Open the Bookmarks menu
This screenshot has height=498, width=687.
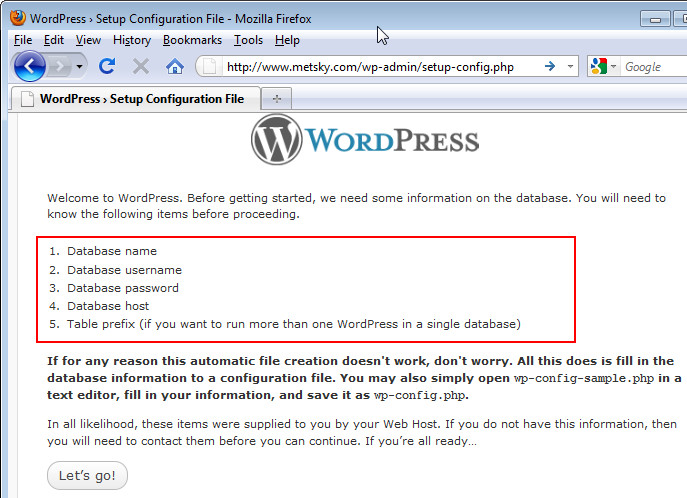(192, 40)
